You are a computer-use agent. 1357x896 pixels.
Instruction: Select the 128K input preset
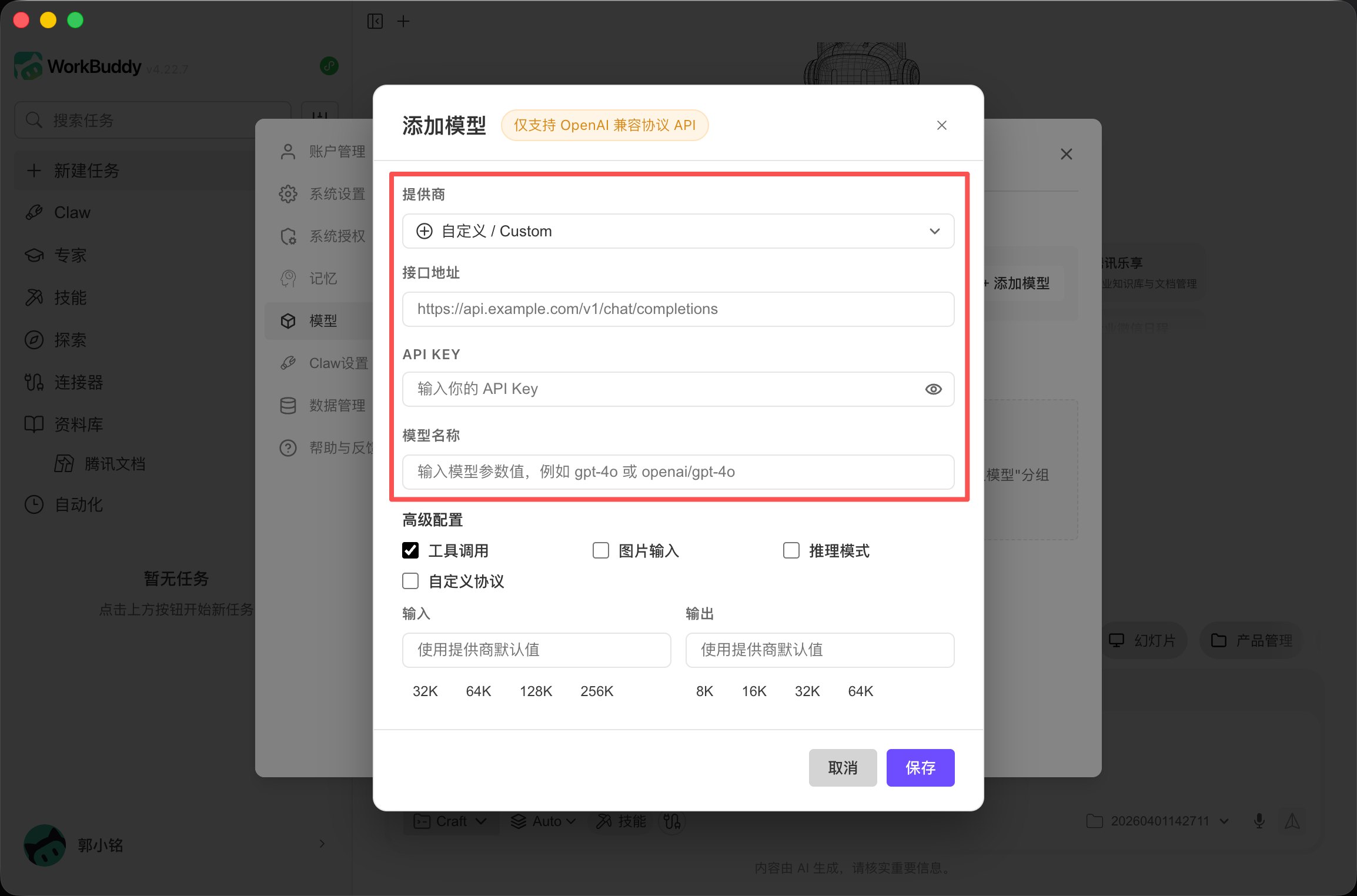click(x=536, y=691)
